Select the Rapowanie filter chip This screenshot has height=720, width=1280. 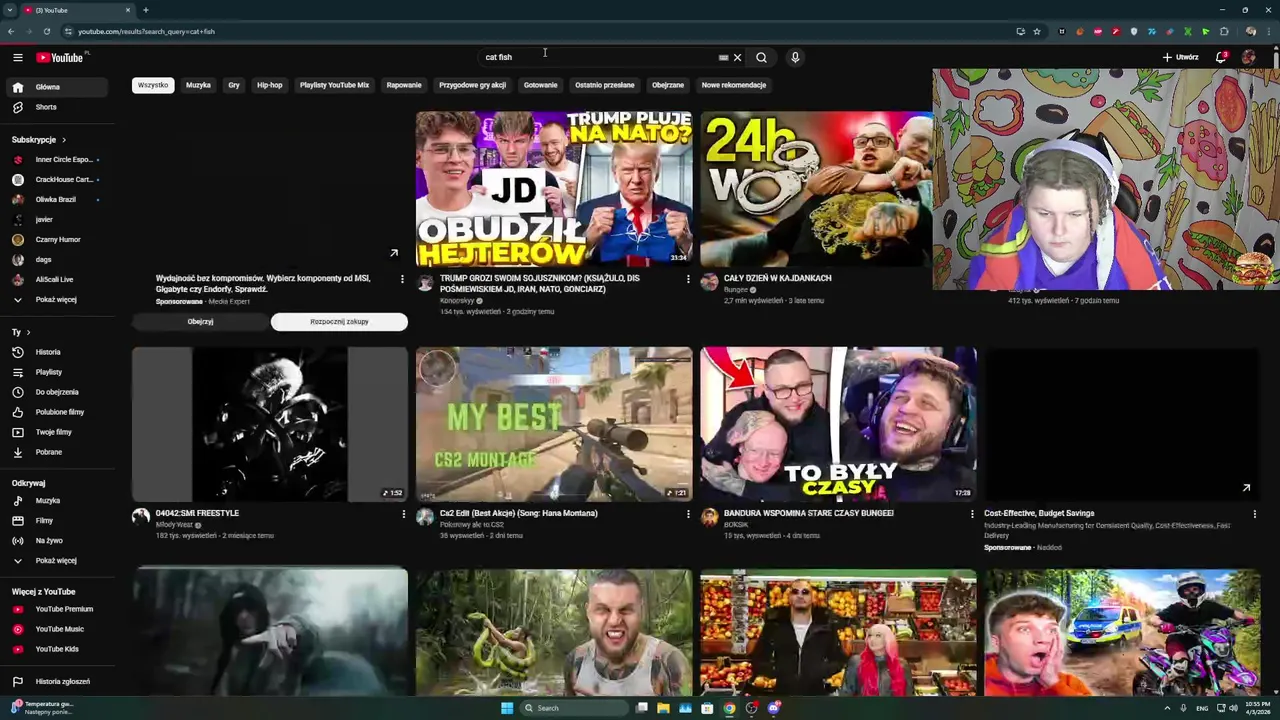[404, 85]
